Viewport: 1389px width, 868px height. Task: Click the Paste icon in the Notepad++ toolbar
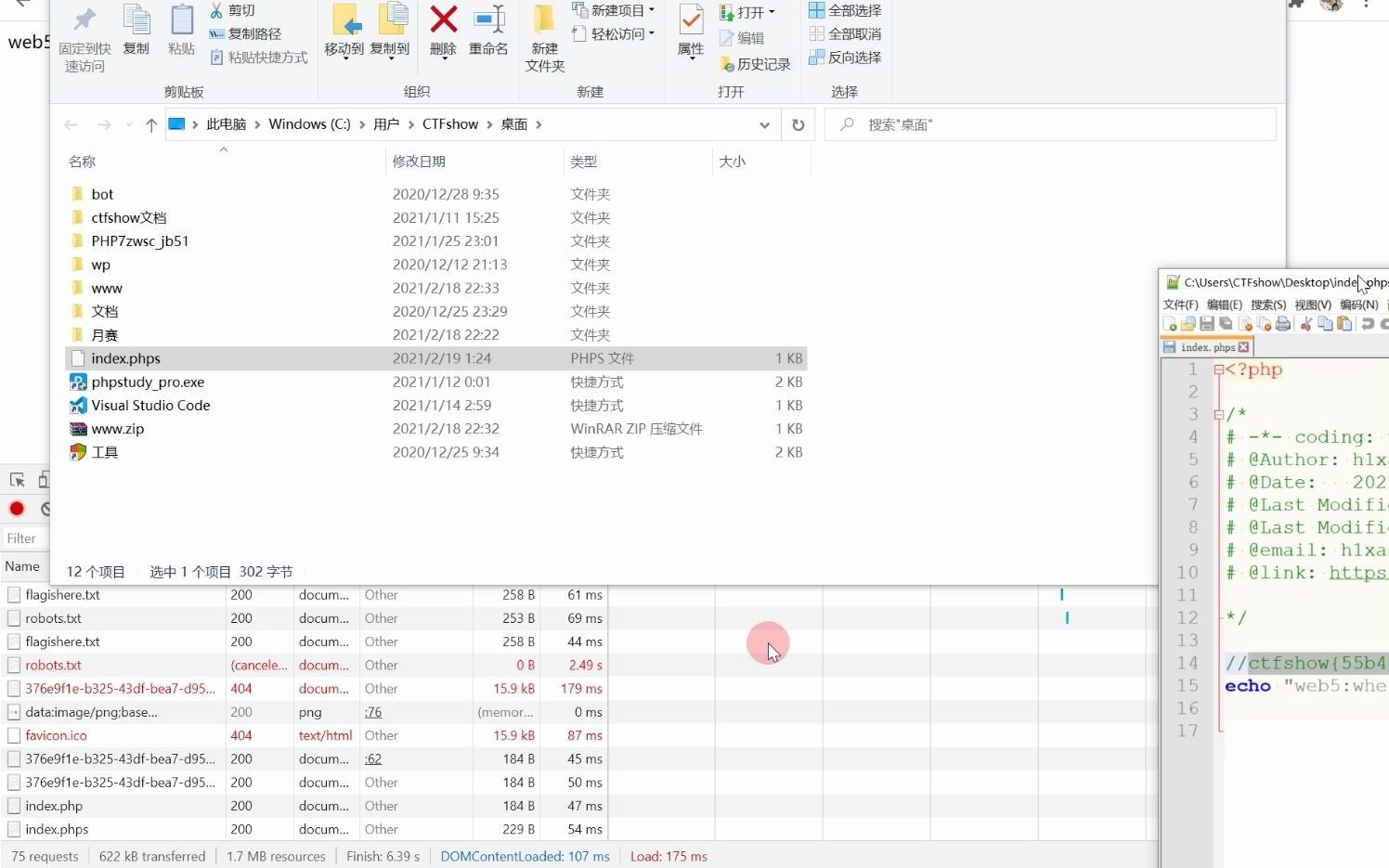click(1344, 324)
